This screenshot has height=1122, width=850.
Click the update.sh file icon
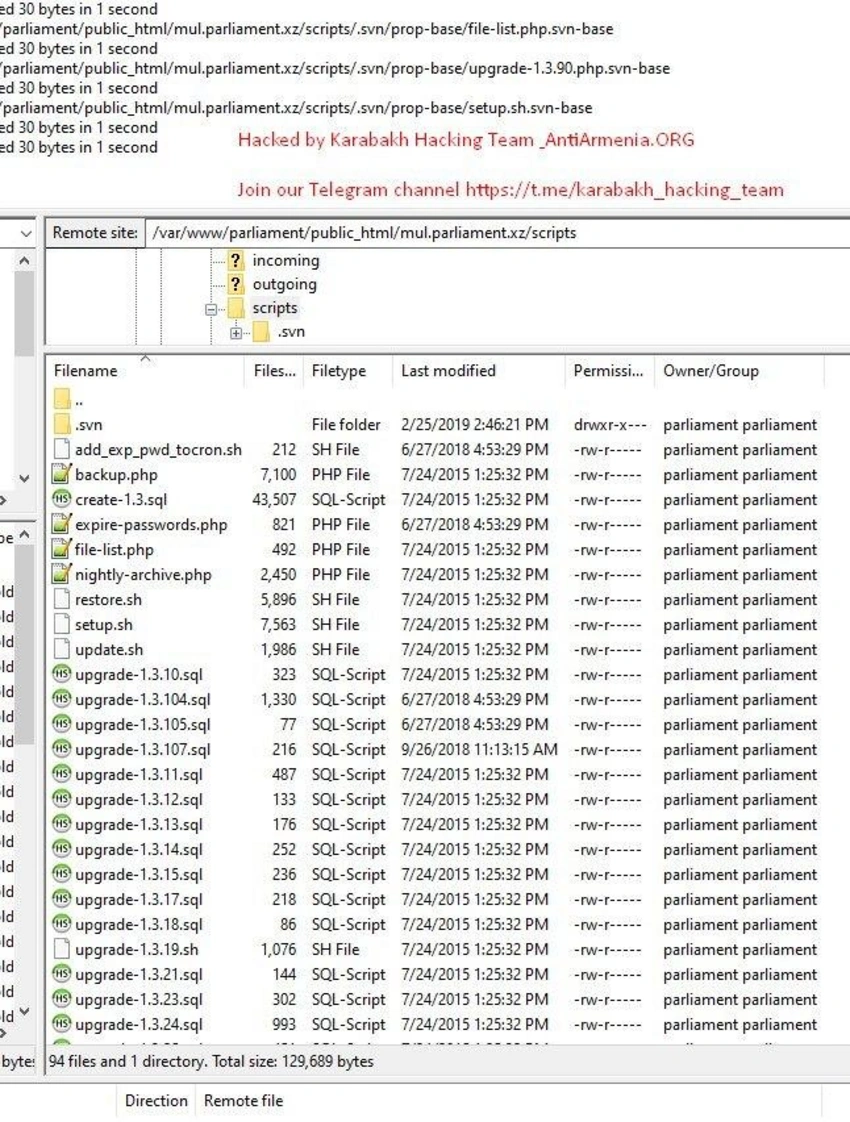click(62, 650)
